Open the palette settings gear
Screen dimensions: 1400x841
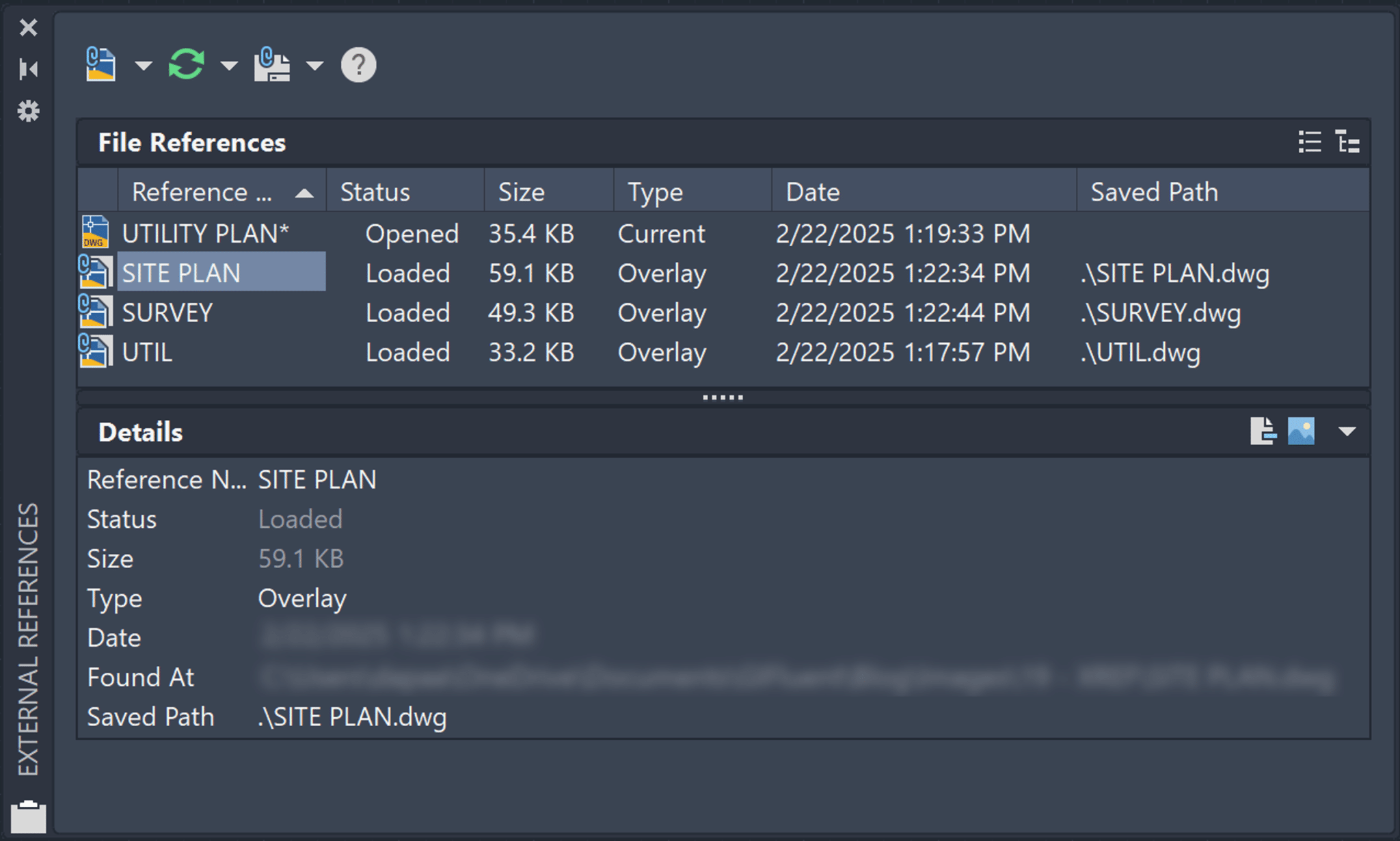28,111
